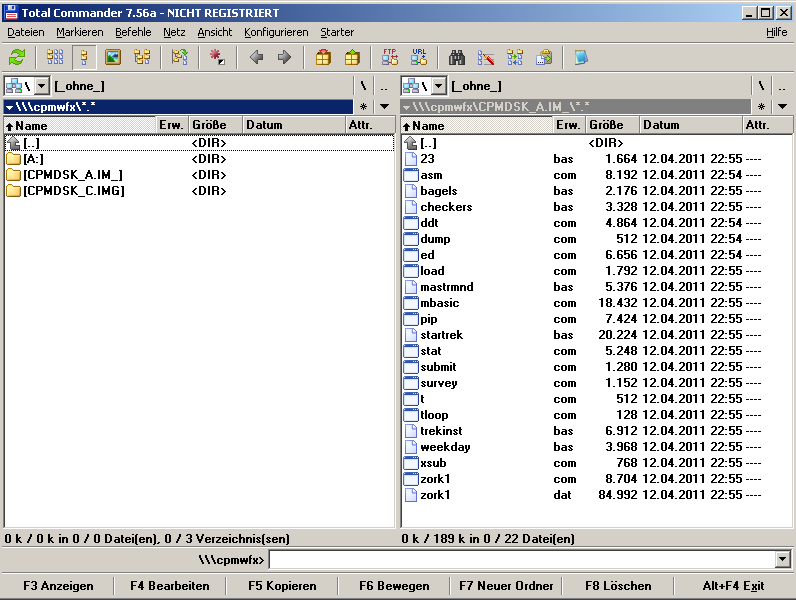
Task: Show the directory tree icon
Action: point(142,57)
